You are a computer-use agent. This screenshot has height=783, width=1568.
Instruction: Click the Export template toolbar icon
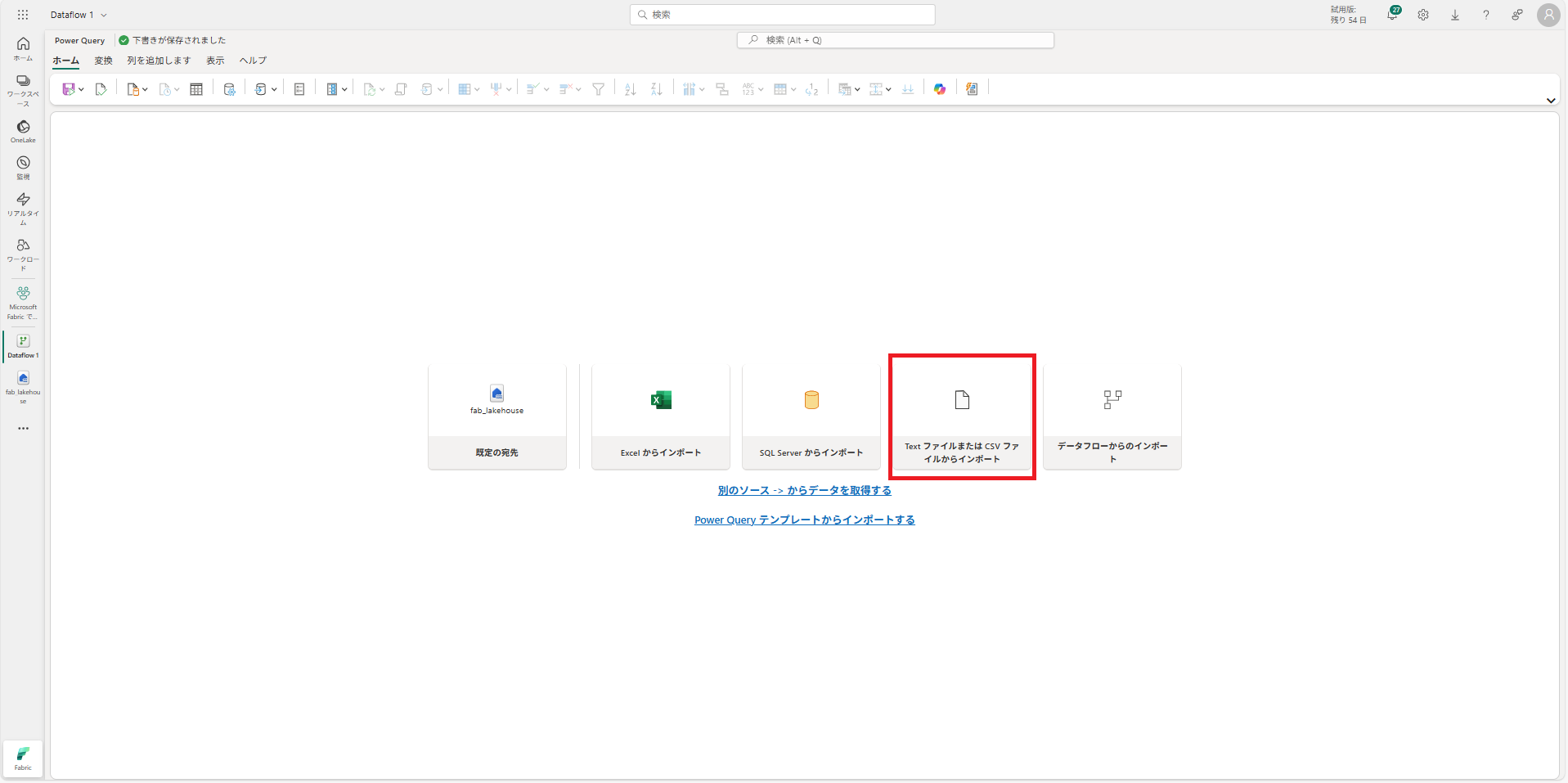point(972,89)
